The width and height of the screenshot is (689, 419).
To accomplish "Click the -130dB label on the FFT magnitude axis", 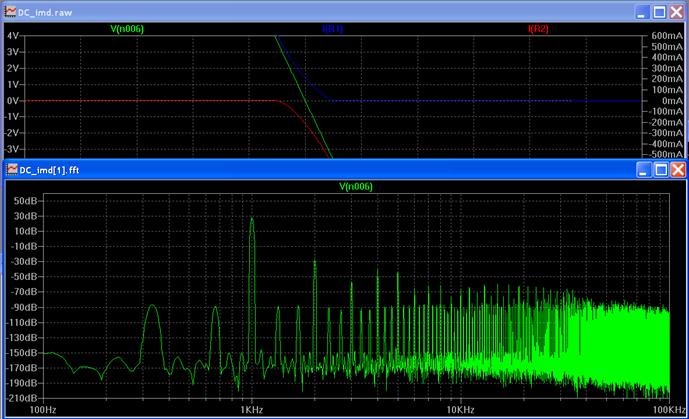I will [22, 337].
